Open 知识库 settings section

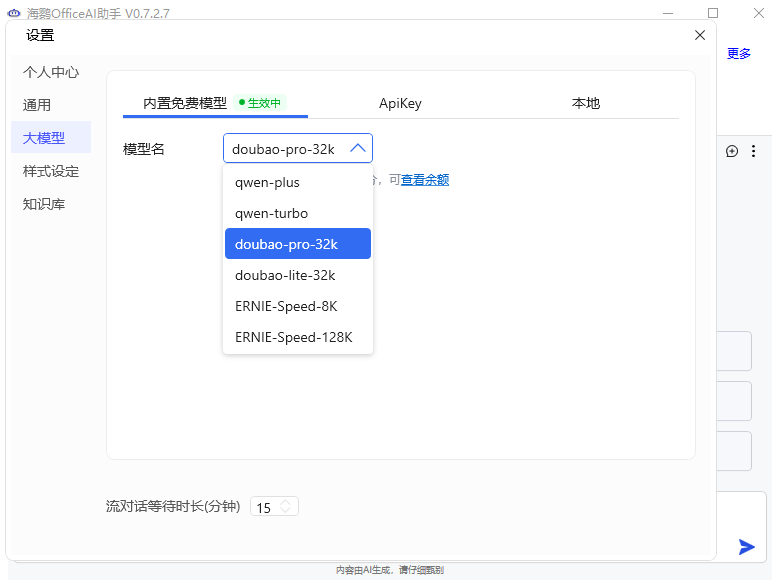[51, 204]
